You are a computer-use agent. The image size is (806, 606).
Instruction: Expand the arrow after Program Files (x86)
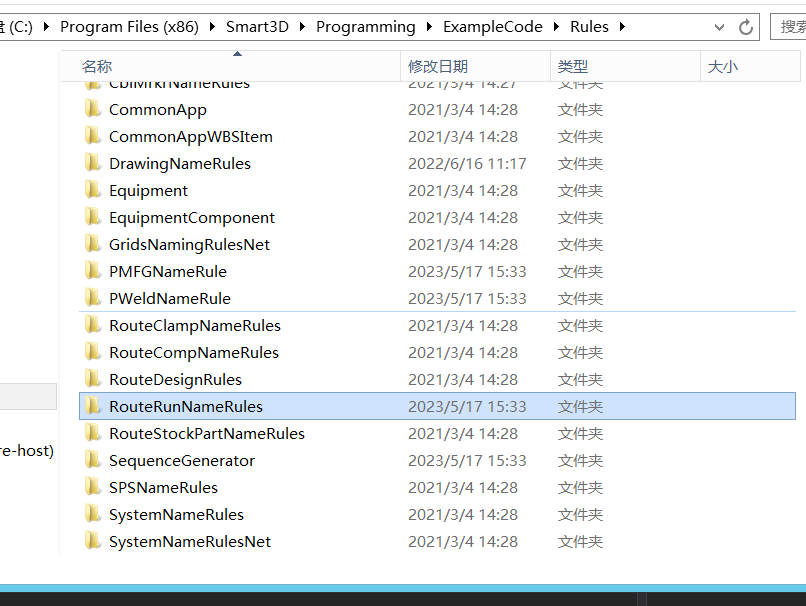(x=212, y=27)
